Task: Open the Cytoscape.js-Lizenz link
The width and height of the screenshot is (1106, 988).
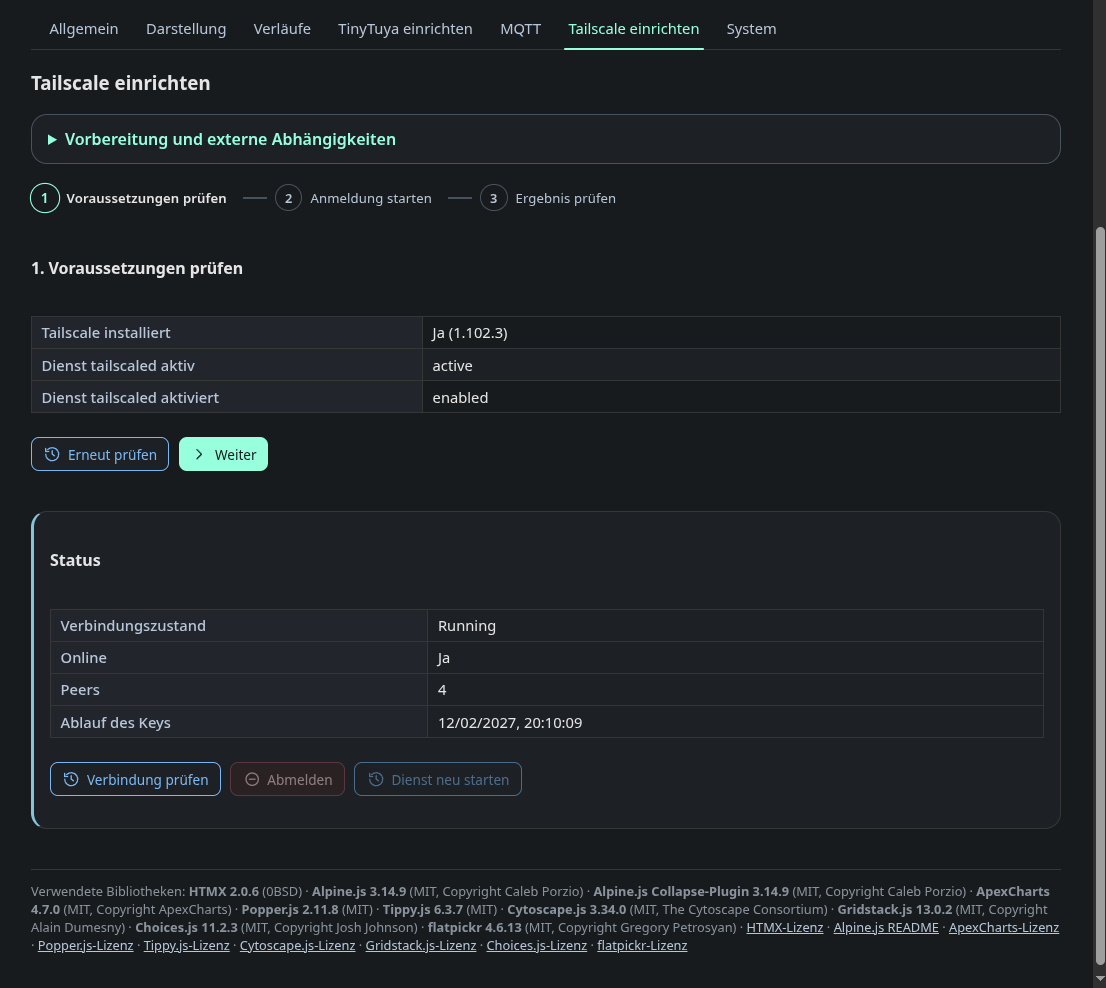Action: 298,946
